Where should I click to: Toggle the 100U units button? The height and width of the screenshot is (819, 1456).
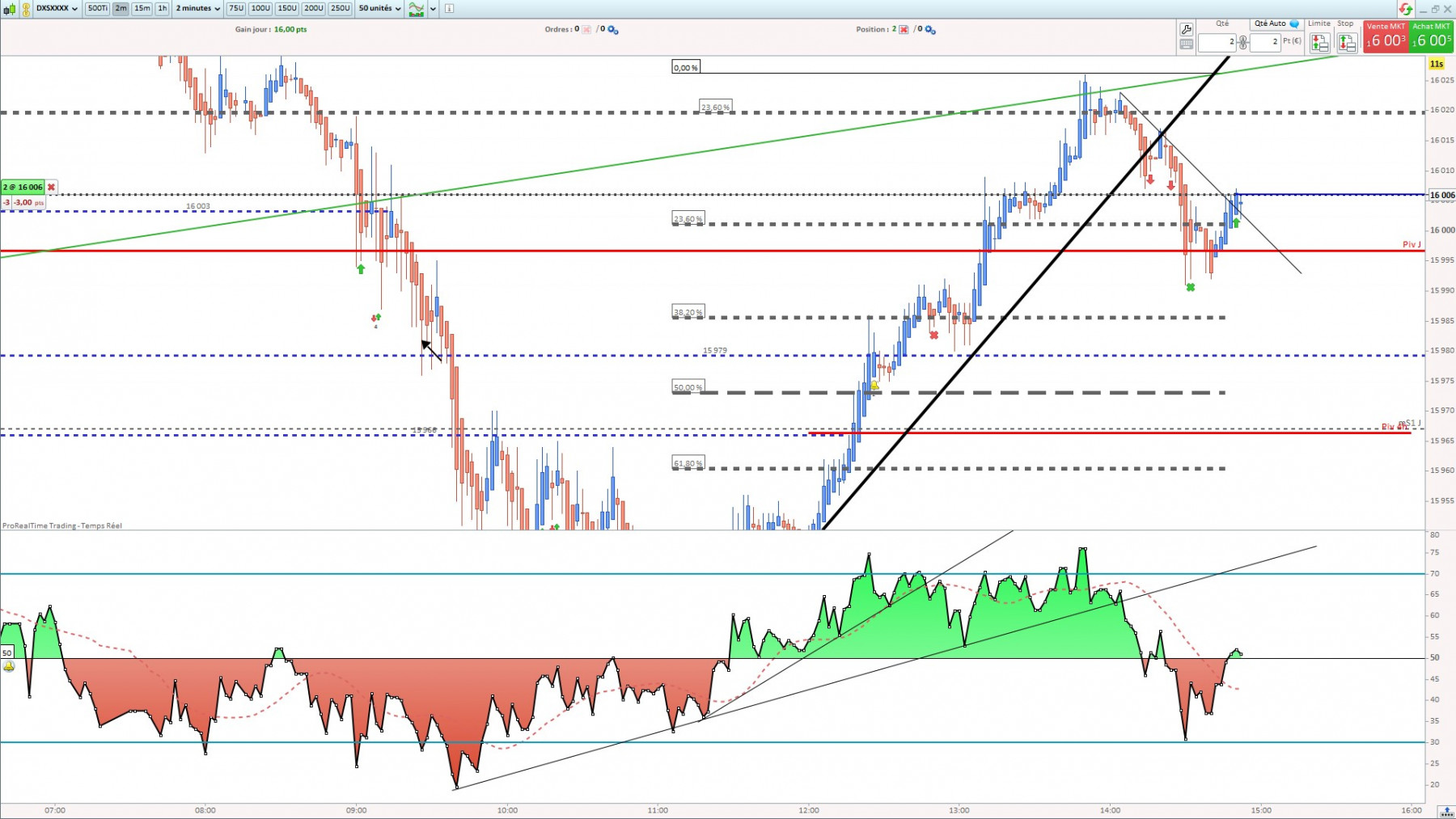coord(260,8)
